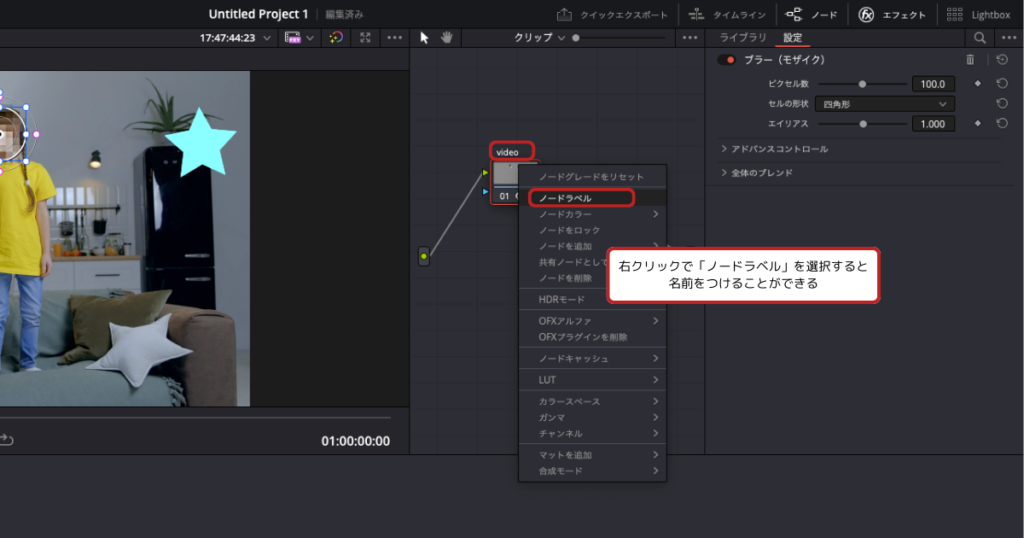Image resolution: width=1024 pixels, height=538 pixels.
Task: Toggle the ノード panel button
Action: pyautogui.click(x=811, y=15)
